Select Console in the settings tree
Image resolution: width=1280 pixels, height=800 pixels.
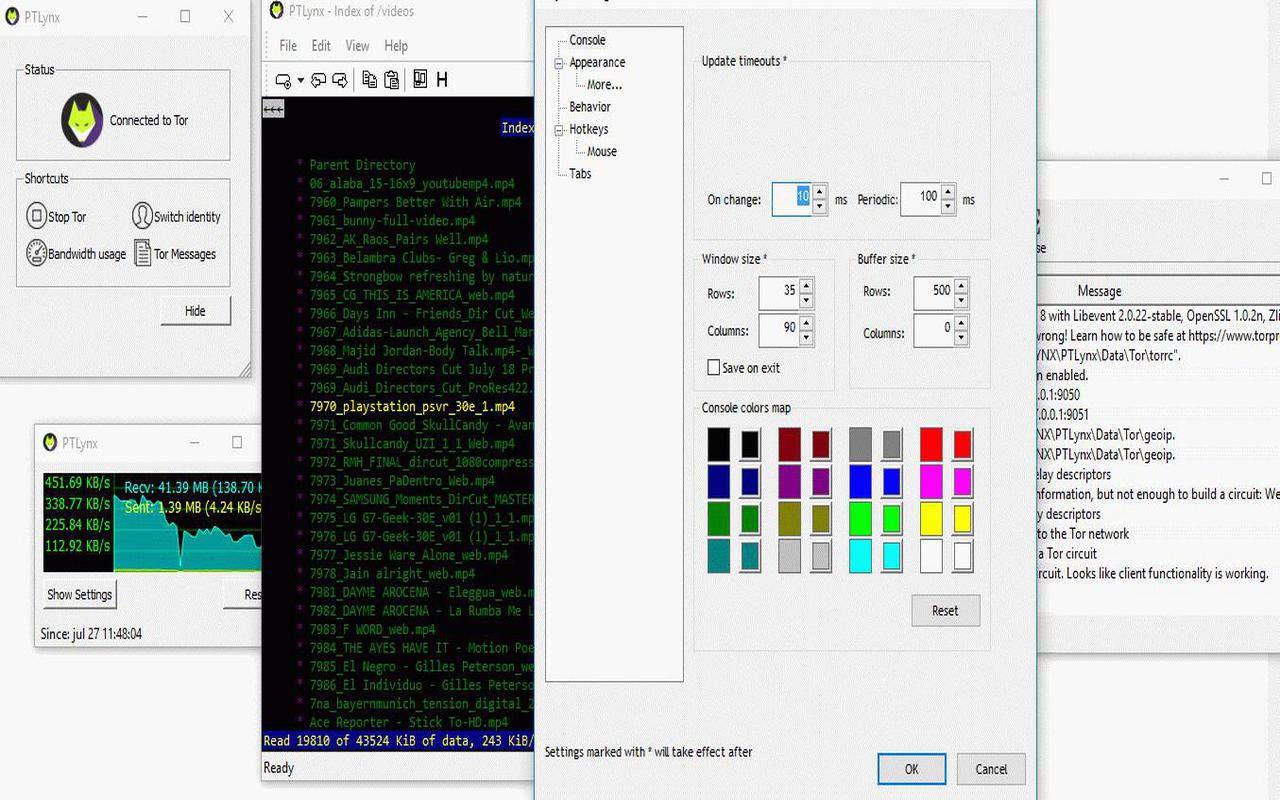[588, 40]
